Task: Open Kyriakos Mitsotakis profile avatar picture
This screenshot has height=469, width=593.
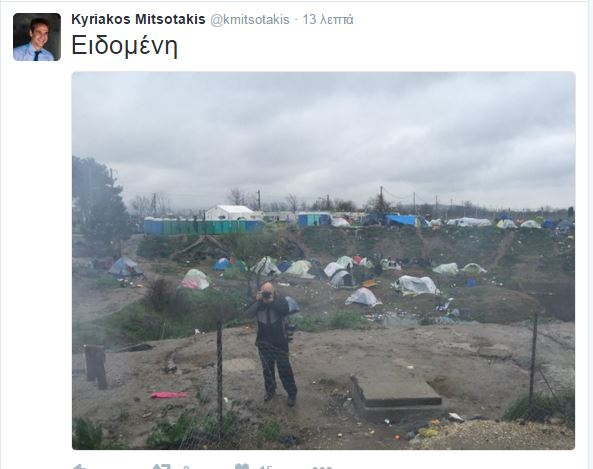Action: point(37,37)
